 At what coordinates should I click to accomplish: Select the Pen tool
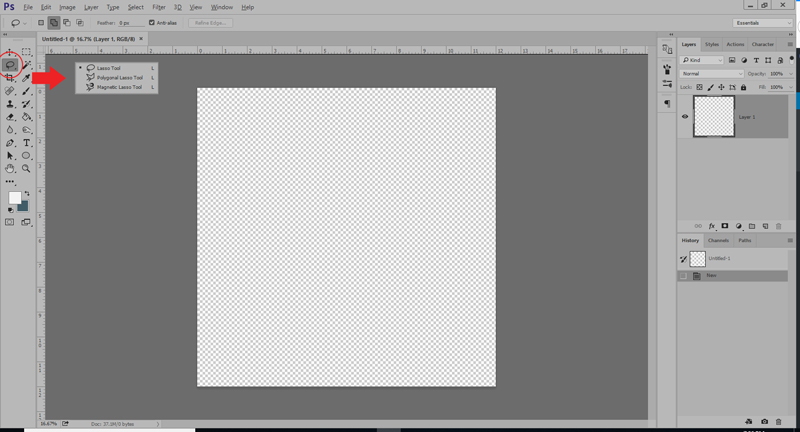tap(10, 143)
